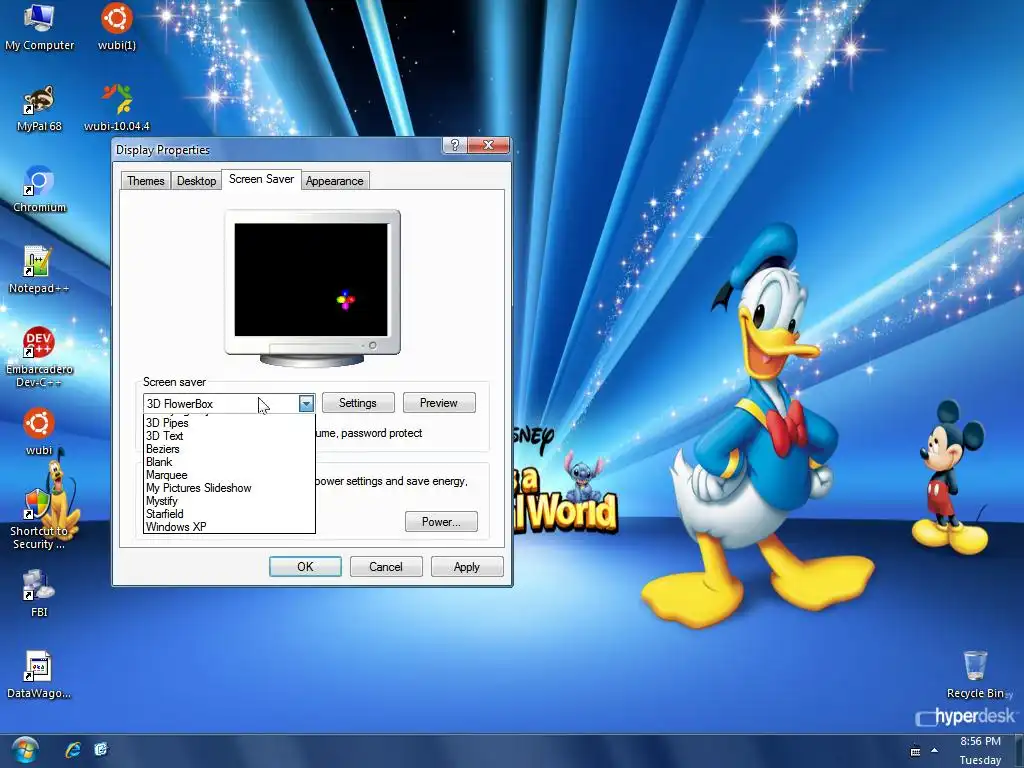1024x768 pixels.
Task: Click the Display Properties help button
Action: coord(455,145)
